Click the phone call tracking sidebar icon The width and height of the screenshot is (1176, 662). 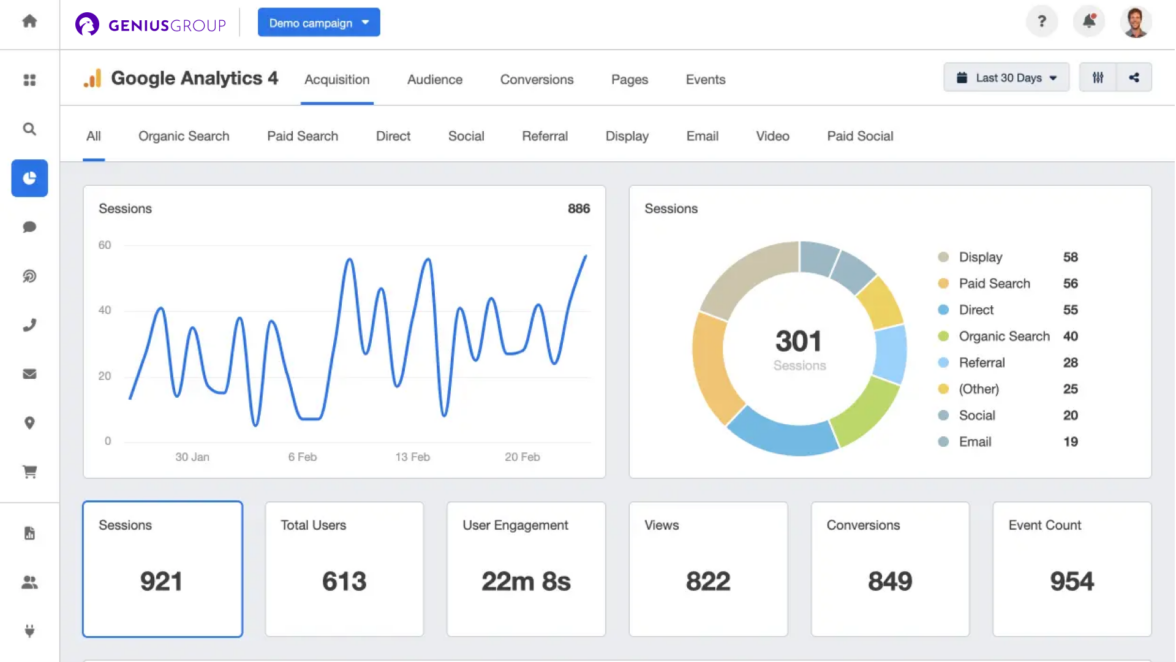(29, 325)
